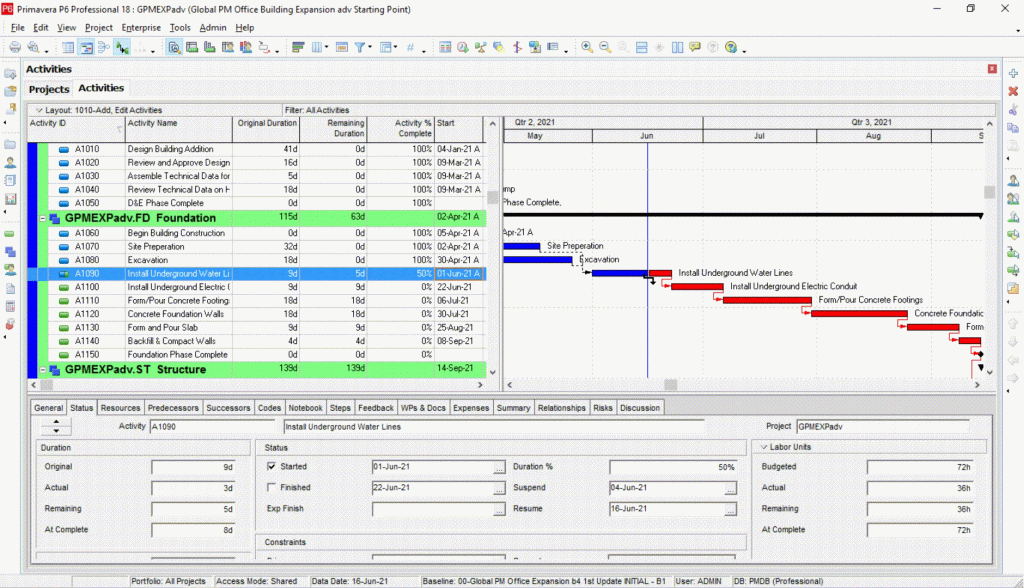Click the Zoom Out magnifier
The width and height of the screenshot is (1024, 588).
(605, 47)
